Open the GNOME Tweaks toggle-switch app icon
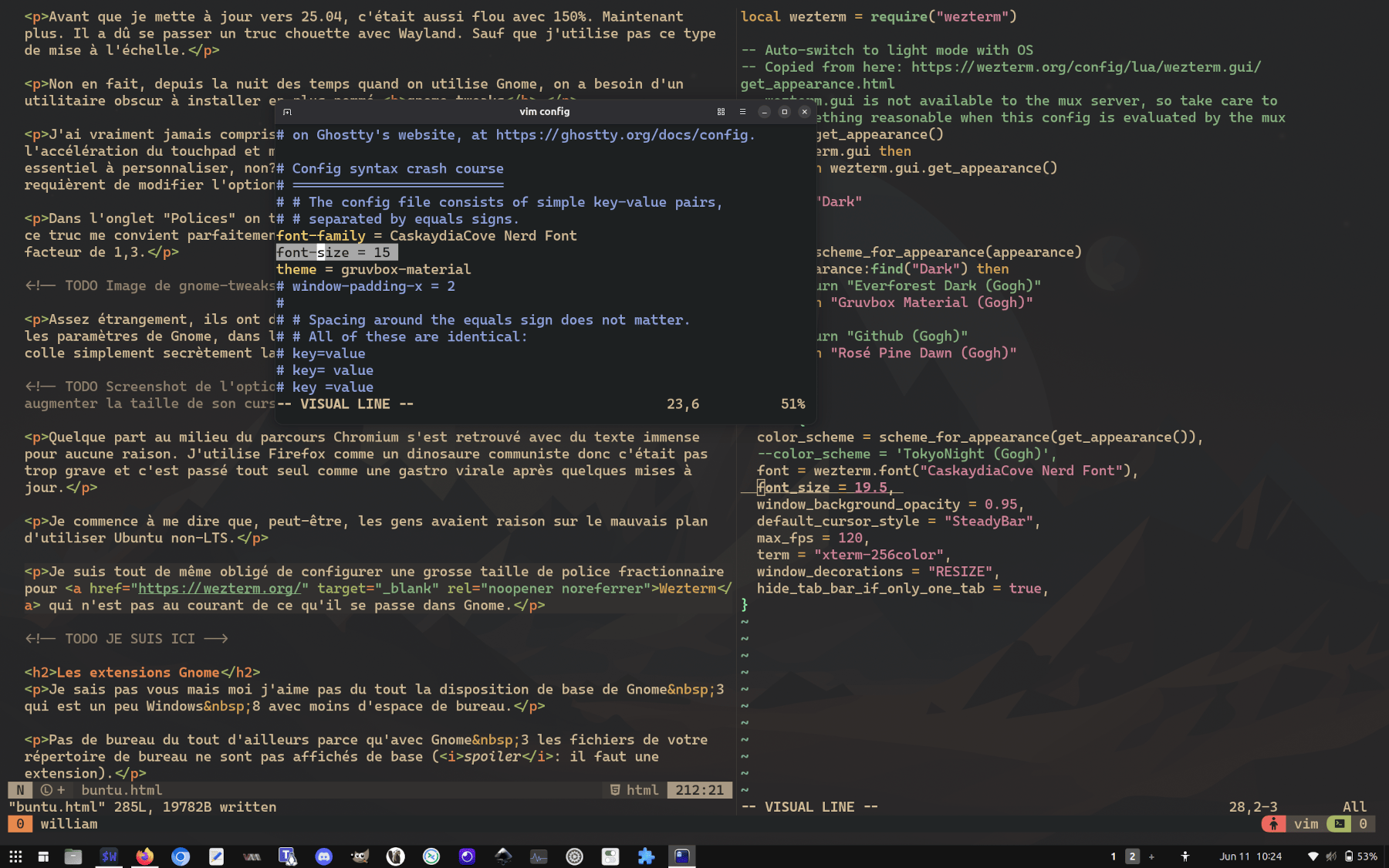The width and height of the screenshot is (1389, 868). (x=610, y=856)
